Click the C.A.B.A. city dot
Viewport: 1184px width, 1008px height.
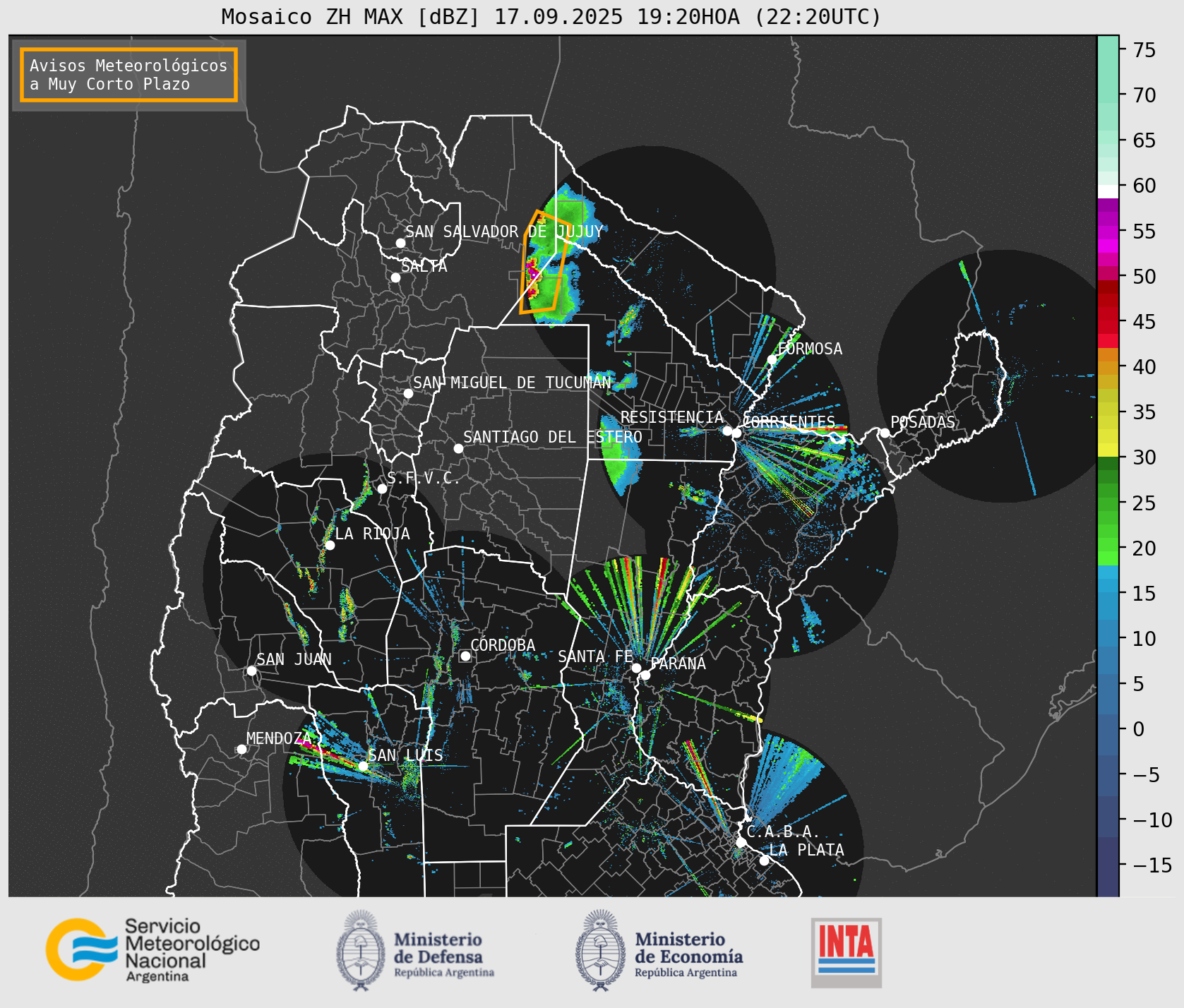pyautogui.click(x=741, y=842)
